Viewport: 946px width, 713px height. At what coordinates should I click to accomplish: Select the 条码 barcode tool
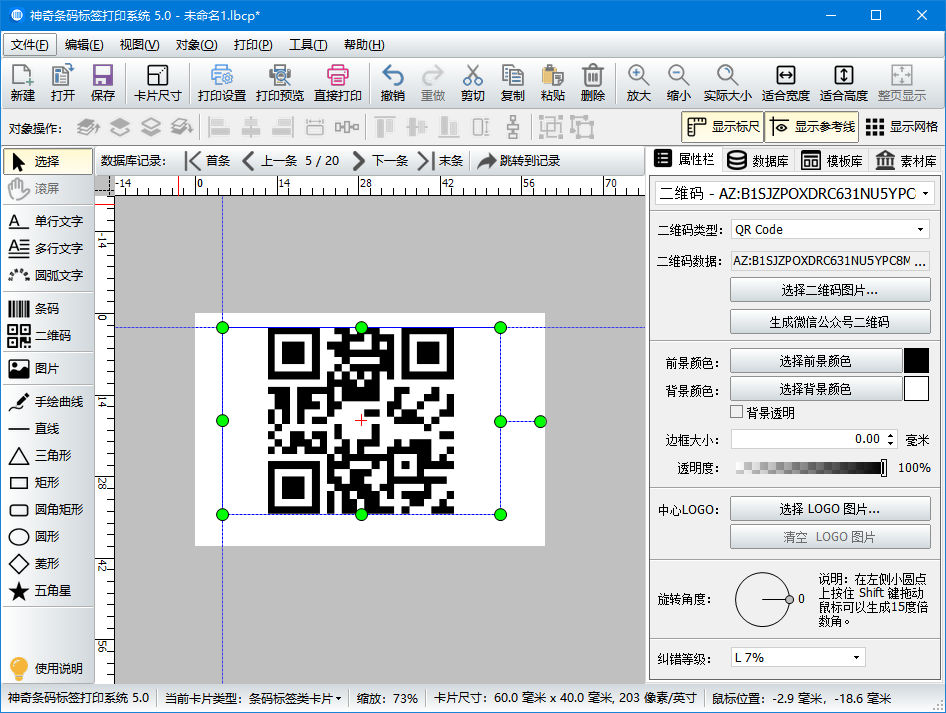tap(47, 309)
